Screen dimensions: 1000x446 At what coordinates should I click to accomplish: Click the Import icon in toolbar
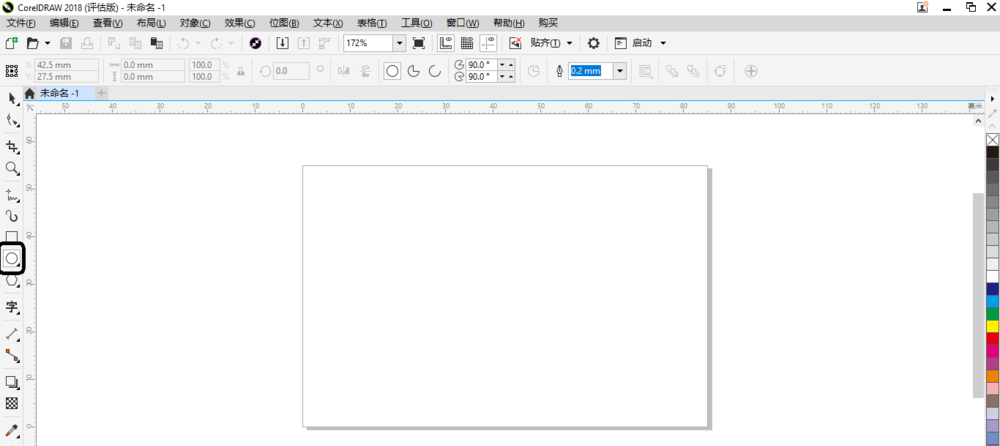point(282,43)
